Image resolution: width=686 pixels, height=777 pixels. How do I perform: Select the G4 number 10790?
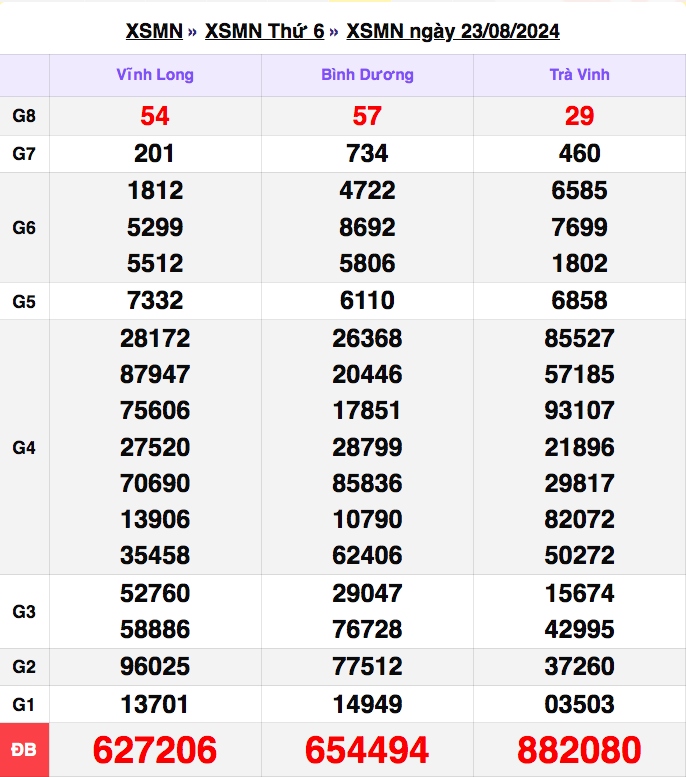(367, 519)
